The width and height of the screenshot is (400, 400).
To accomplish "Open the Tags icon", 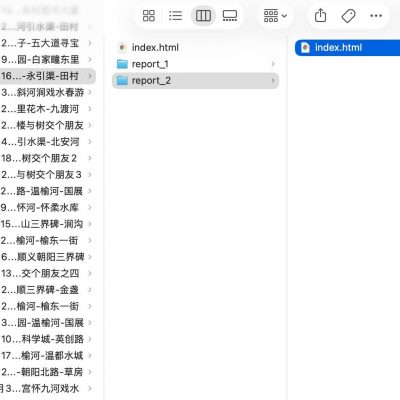I will coord(348,16).
